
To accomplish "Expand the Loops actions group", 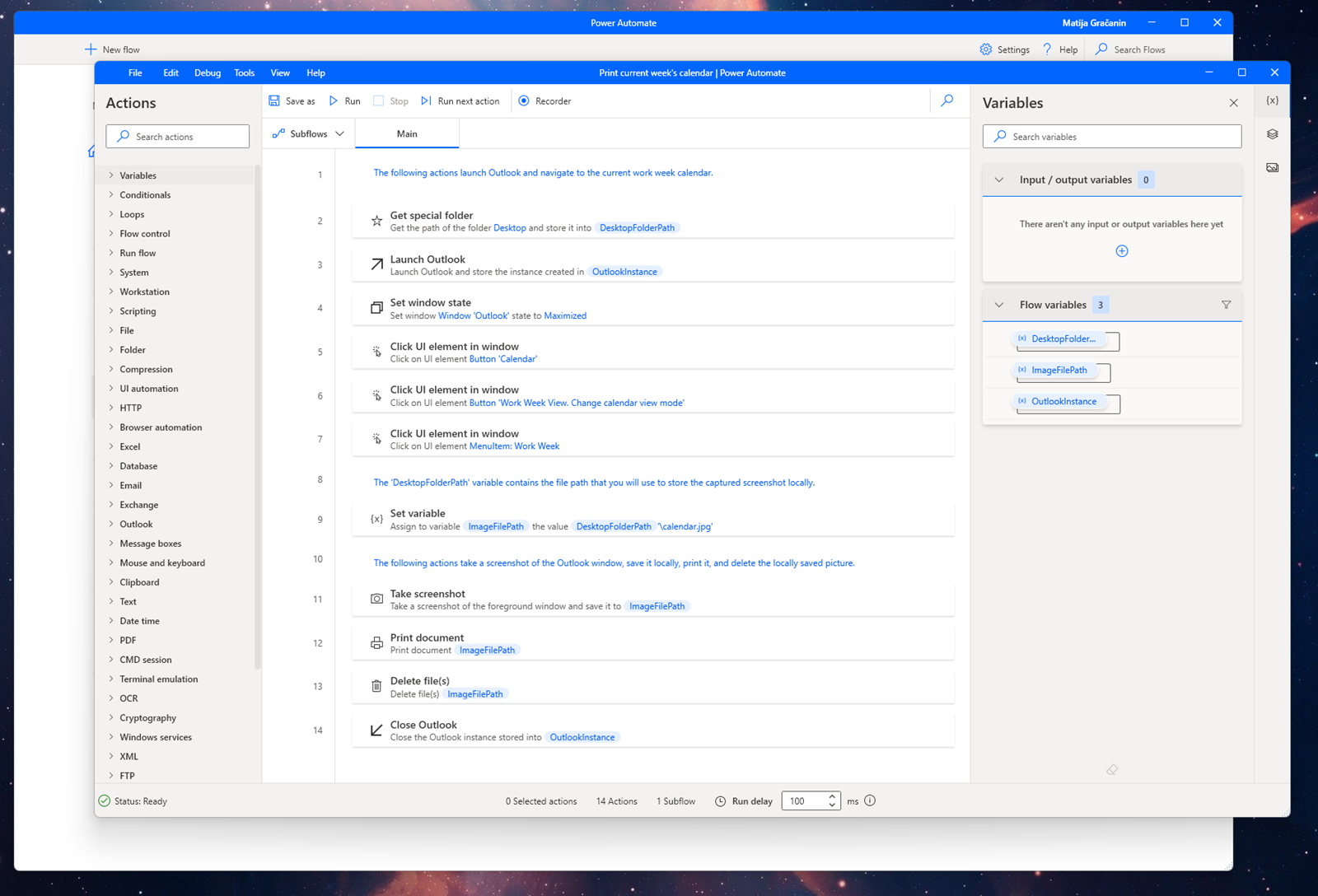I will 111,214.
